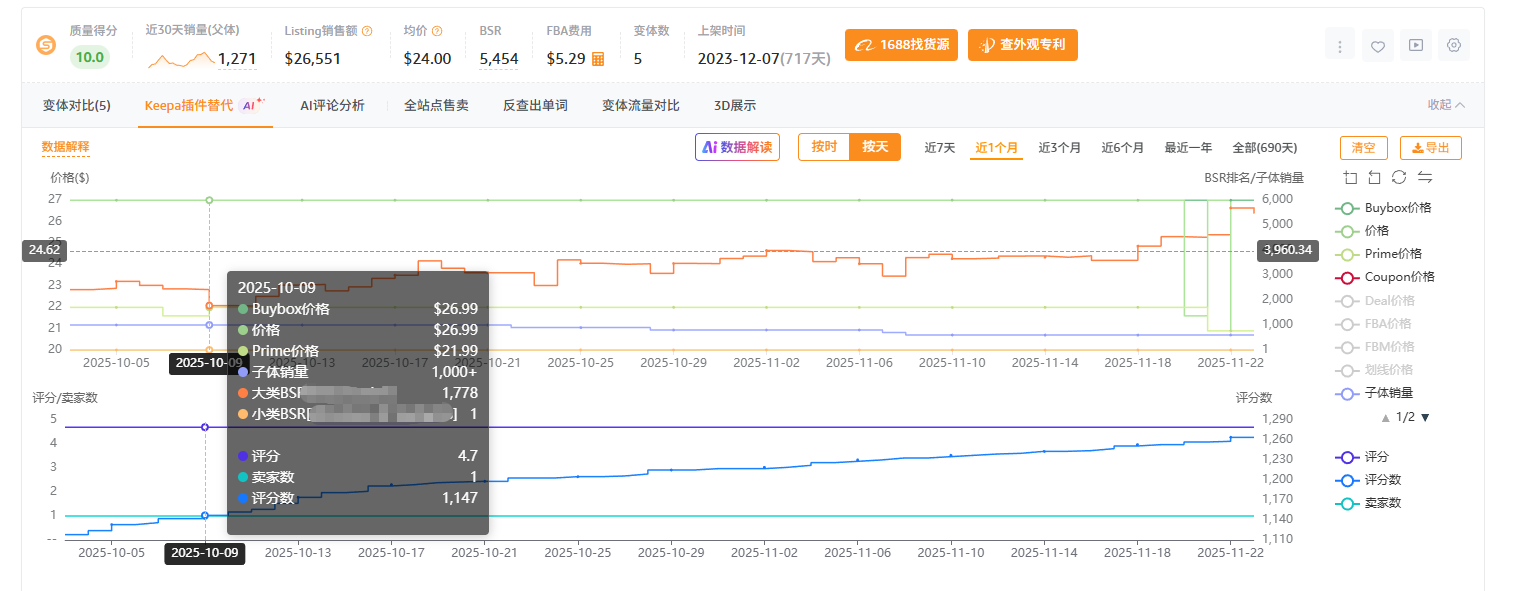The height and width of the screenshot is (591, 1518).
Task: Click the heart favorite icon
Action: (1377, 45)
